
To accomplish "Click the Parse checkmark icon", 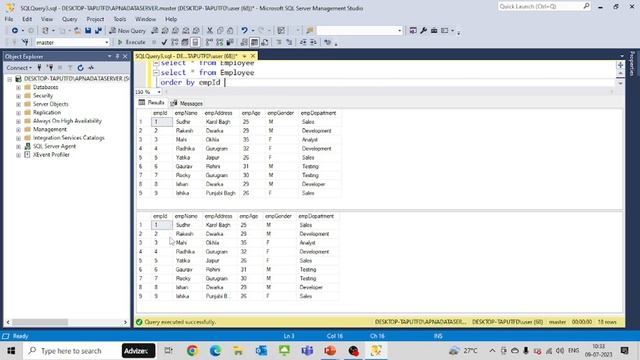I will tap(164, 42).
